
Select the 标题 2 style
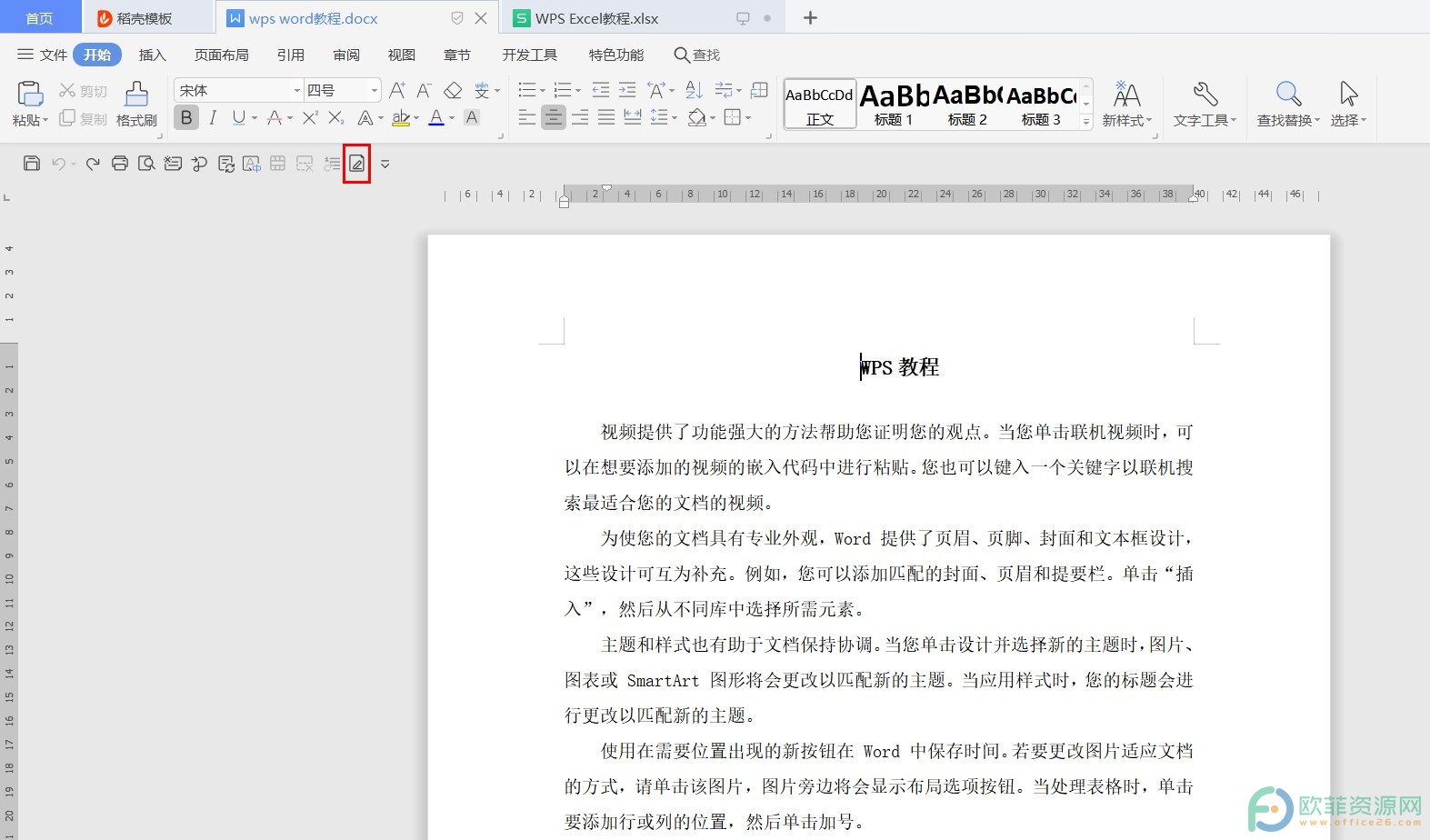pyautogui.click(x=967, y=104)
